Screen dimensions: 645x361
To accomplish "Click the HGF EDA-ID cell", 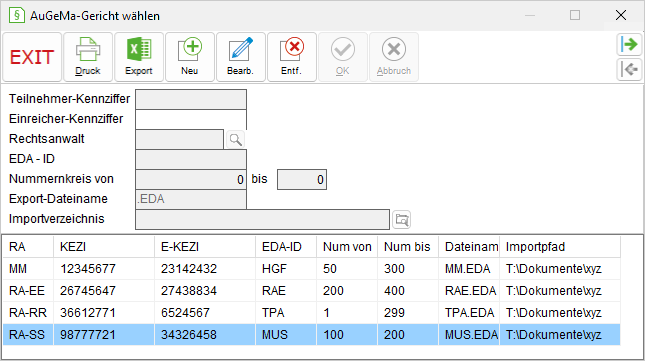I will tap(286, 269).
